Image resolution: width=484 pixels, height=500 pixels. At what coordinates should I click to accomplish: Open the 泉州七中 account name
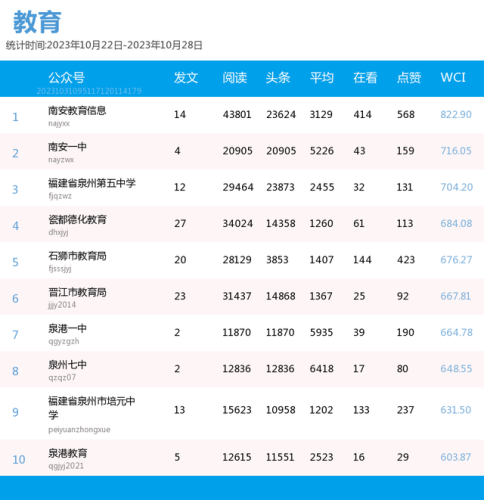pyautogui.click(x=67, y=365)
